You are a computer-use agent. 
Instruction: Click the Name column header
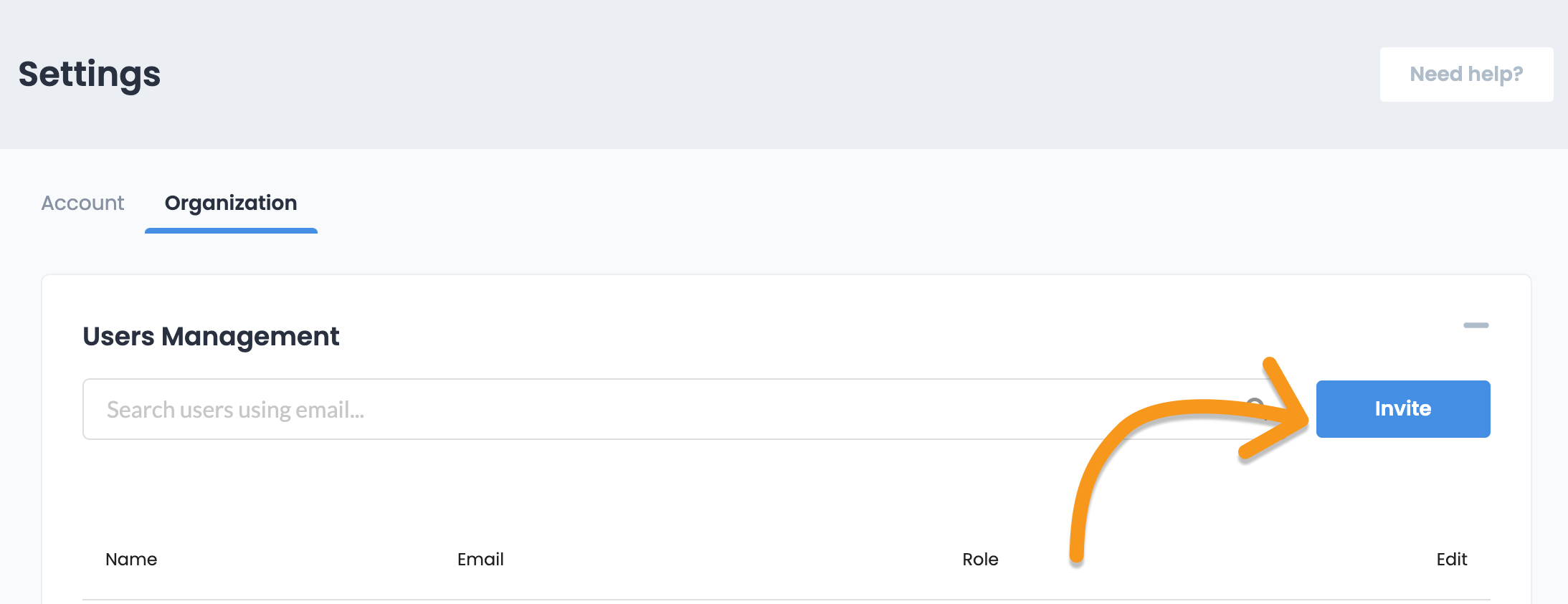(131, 560)
